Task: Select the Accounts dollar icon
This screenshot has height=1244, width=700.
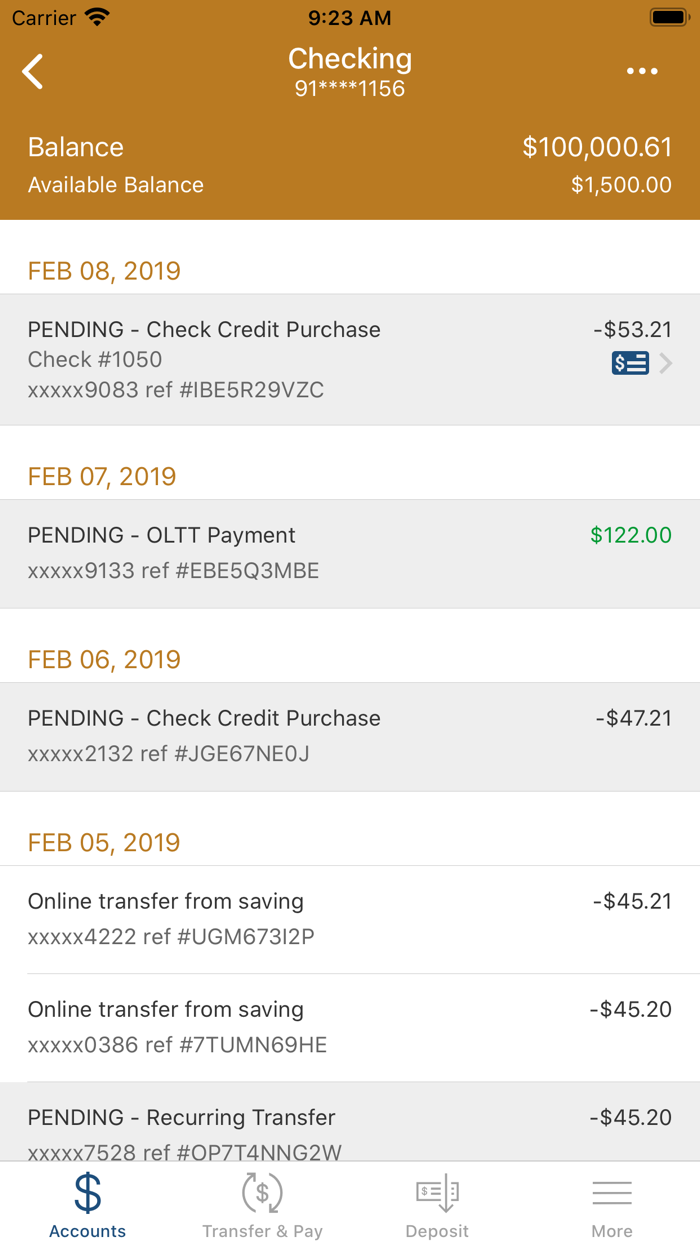Action: (x=87, y=1192)
